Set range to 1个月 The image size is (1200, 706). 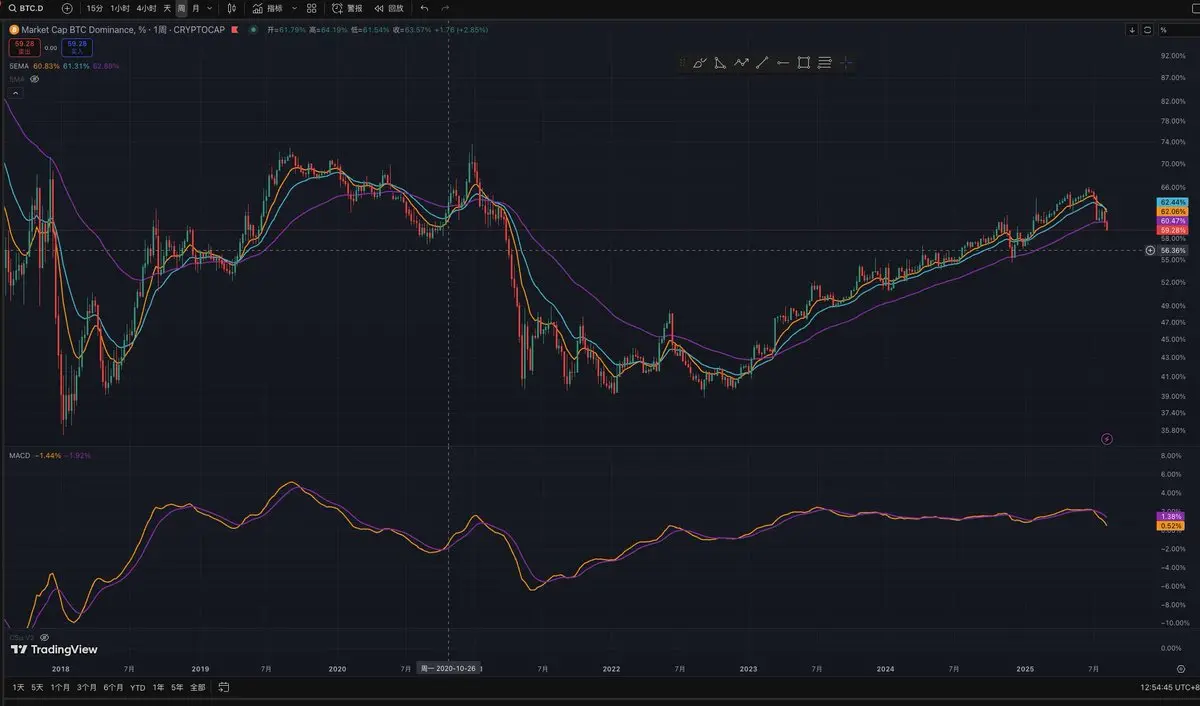coord(60,688)
